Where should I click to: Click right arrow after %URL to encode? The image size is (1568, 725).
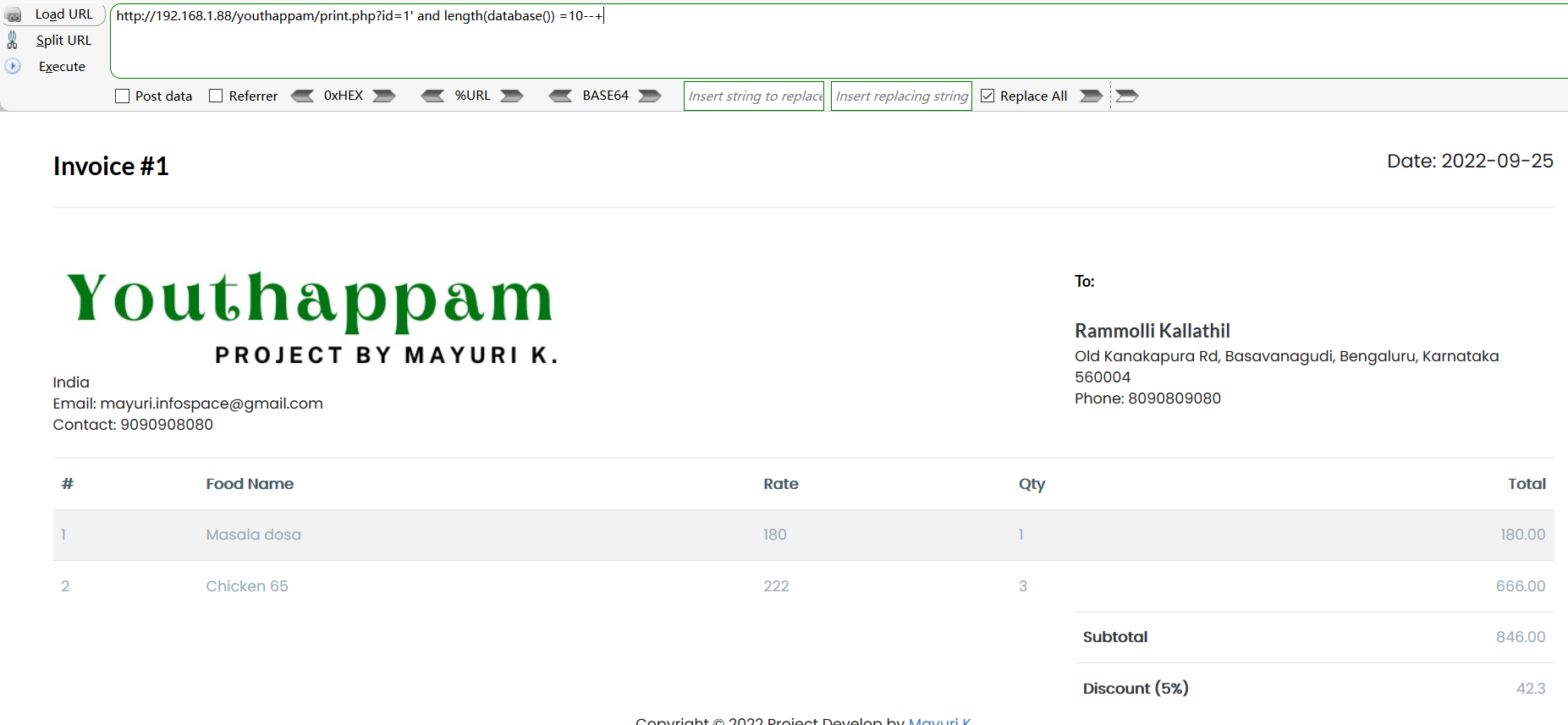pyautogui.click(x=512, y=96)
